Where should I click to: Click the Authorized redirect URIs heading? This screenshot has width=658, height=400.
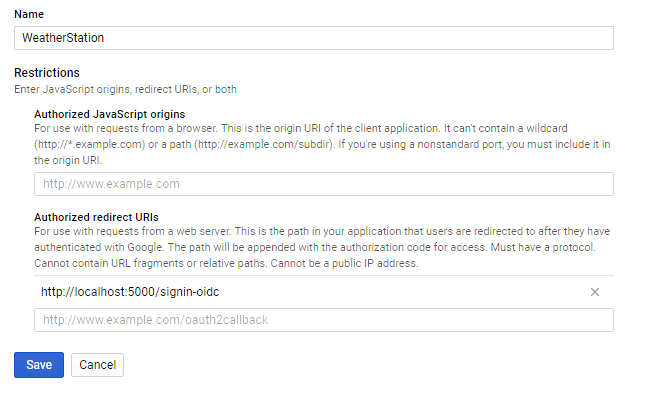click(97, 217)
